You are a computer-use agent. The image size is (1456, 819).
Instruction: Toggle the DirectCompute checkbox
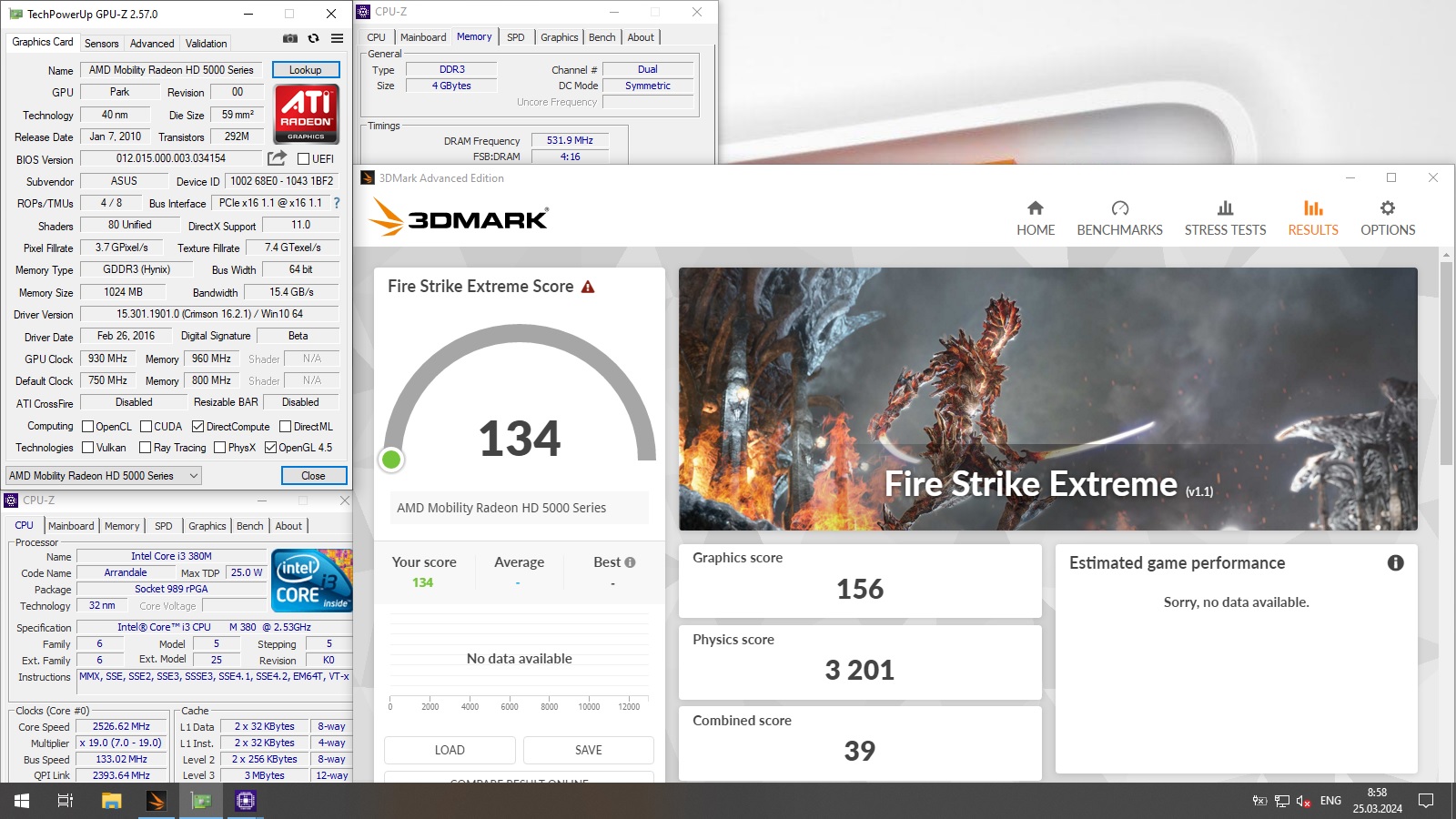(197, 427)
